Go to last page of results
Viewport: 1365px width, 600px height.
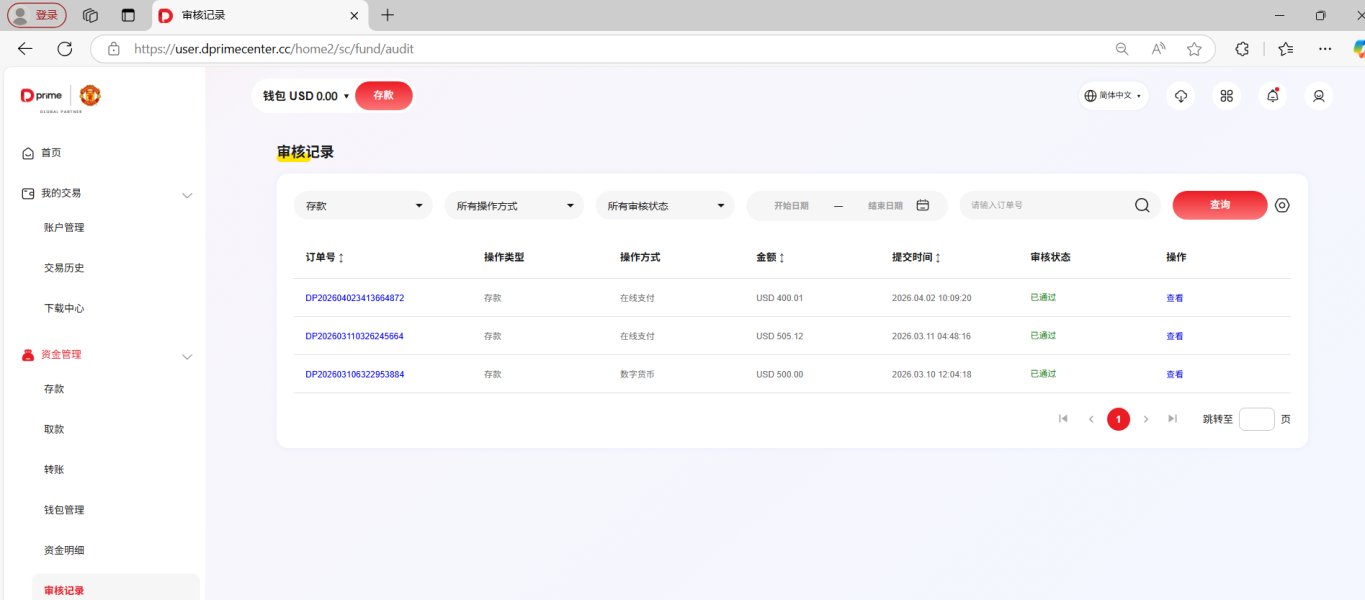[x=1173, y=419]
